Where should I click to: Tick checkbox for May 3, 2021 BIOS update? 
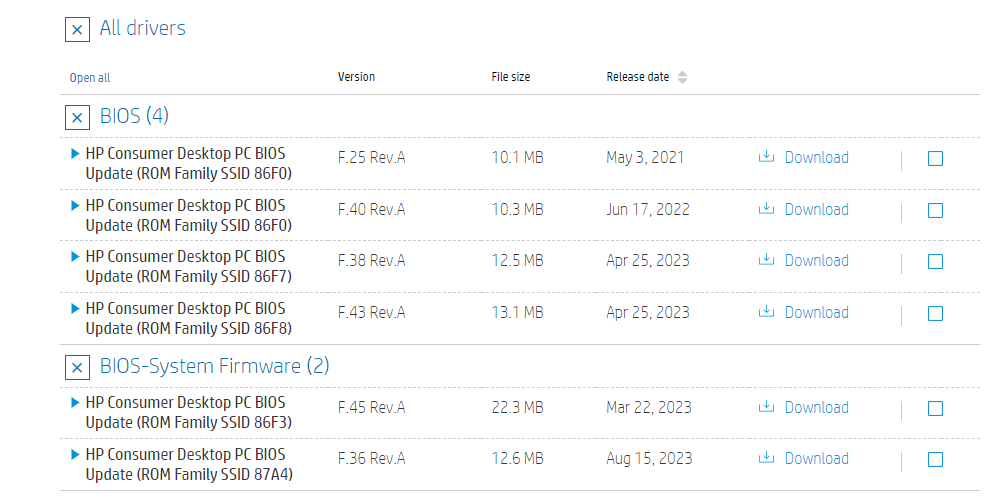(x=935, y=158)
